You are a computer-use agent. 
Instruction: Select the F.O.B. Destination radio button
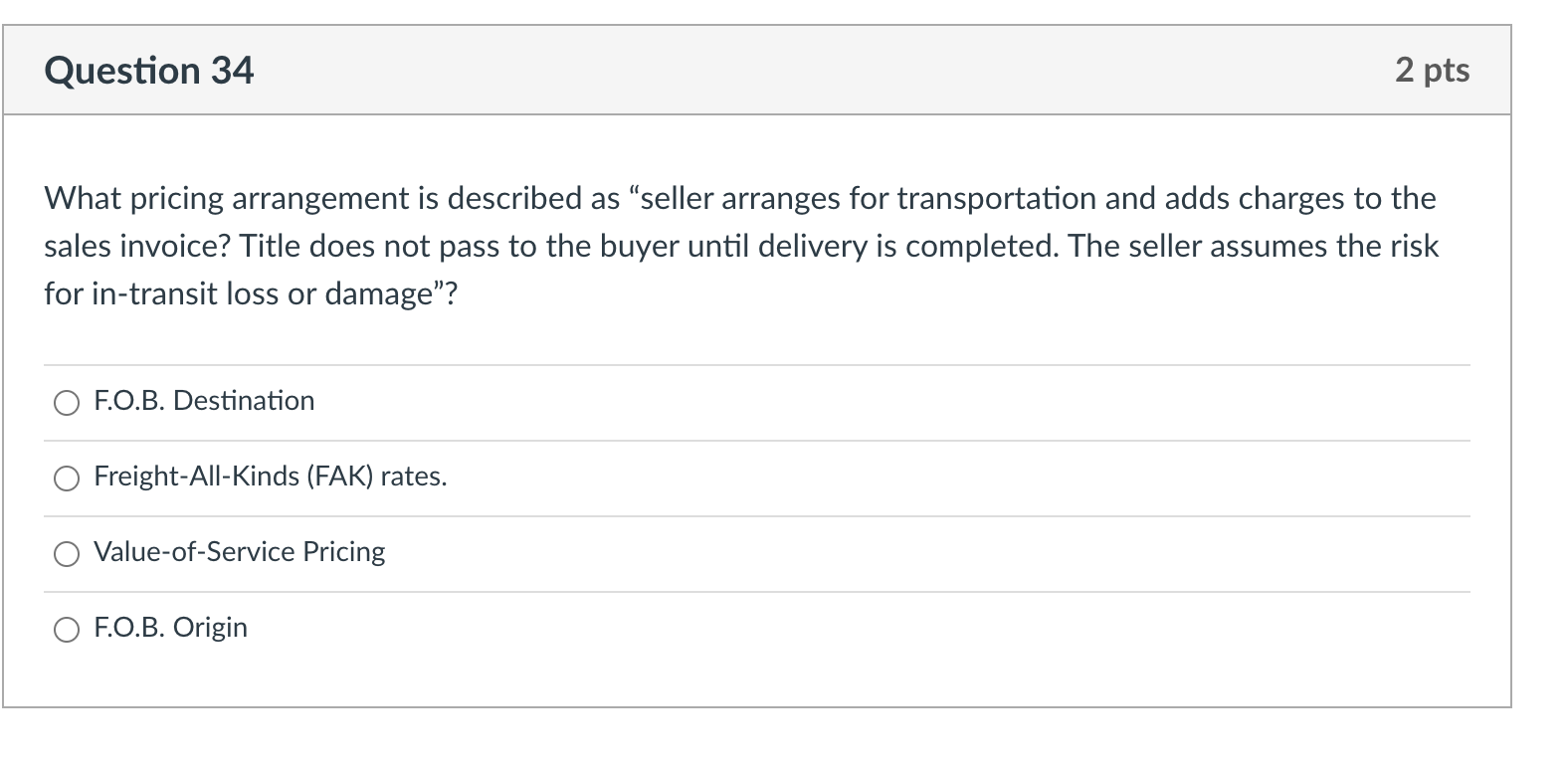[x=66, y=404]
